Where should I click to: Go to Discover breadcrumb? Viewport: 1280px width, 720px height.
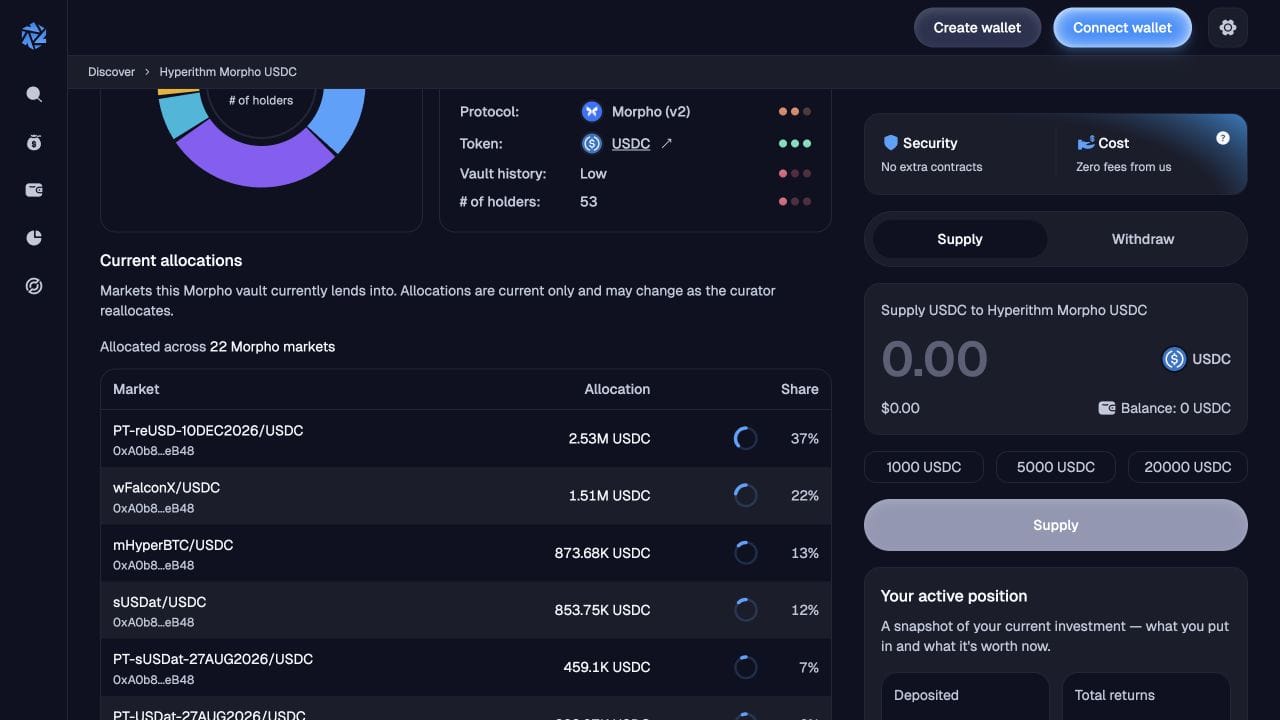pos(111,72)
